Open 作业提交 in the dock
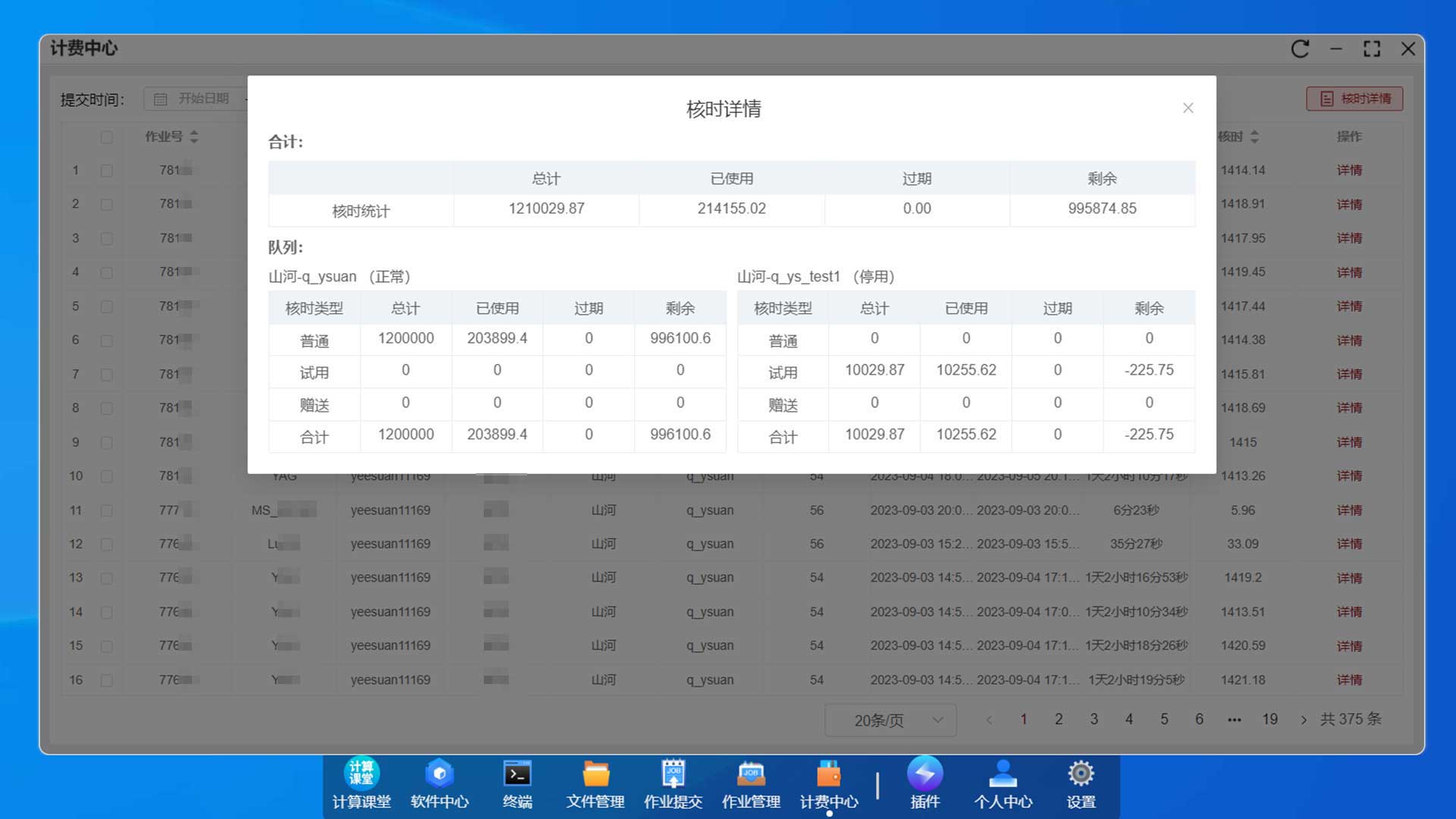The image size is (1456, 819). [673, 783]
